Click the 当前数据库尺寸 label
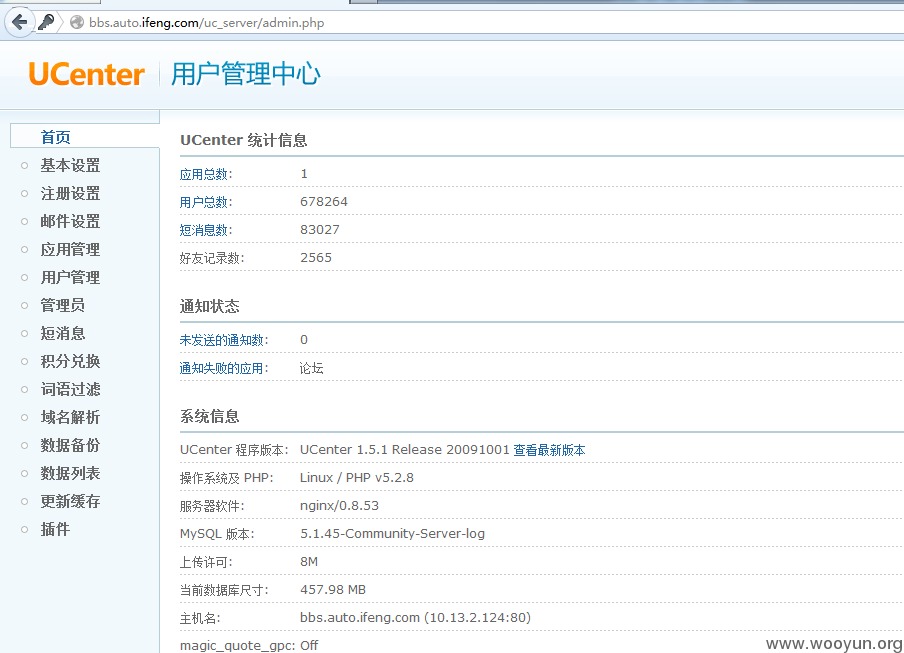The width and height of the screenshot is (904, 653). [x=224, y=590]
